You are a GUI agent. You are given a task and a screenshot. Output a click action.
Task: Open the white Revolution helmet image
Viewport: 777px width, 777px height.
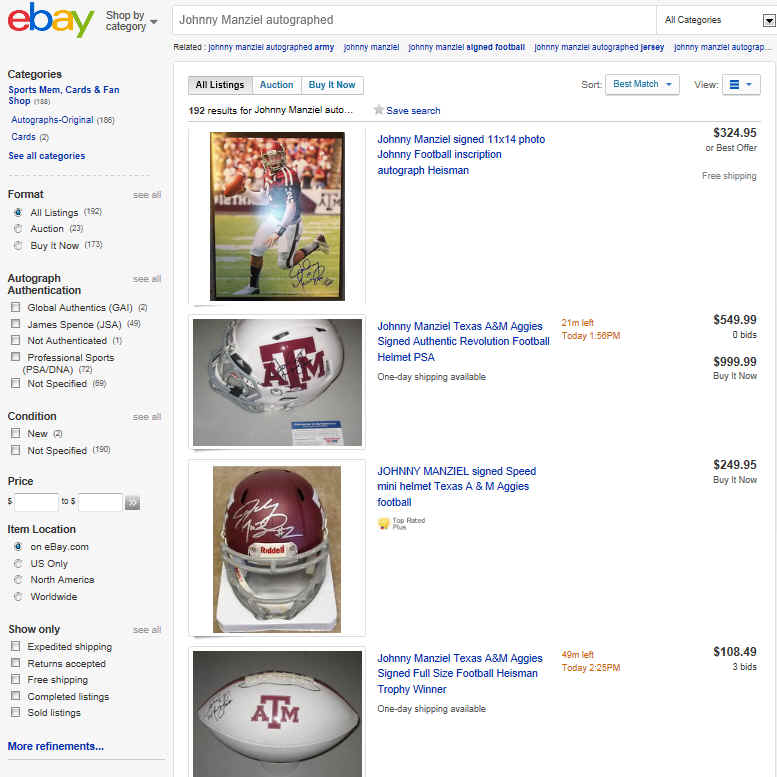277,382
